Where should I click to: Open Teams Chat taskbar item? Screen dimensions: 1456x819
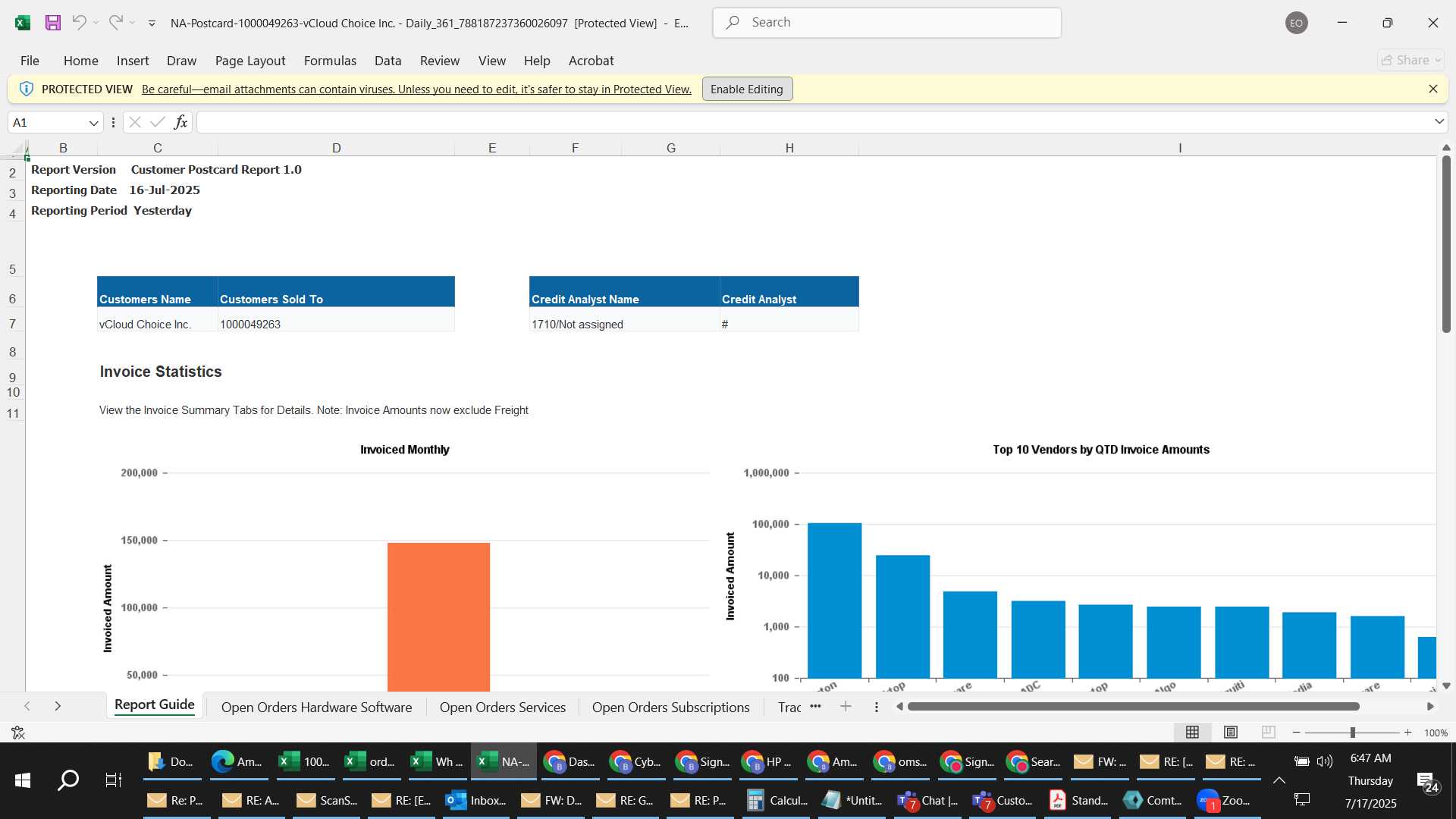pos(928,800)
